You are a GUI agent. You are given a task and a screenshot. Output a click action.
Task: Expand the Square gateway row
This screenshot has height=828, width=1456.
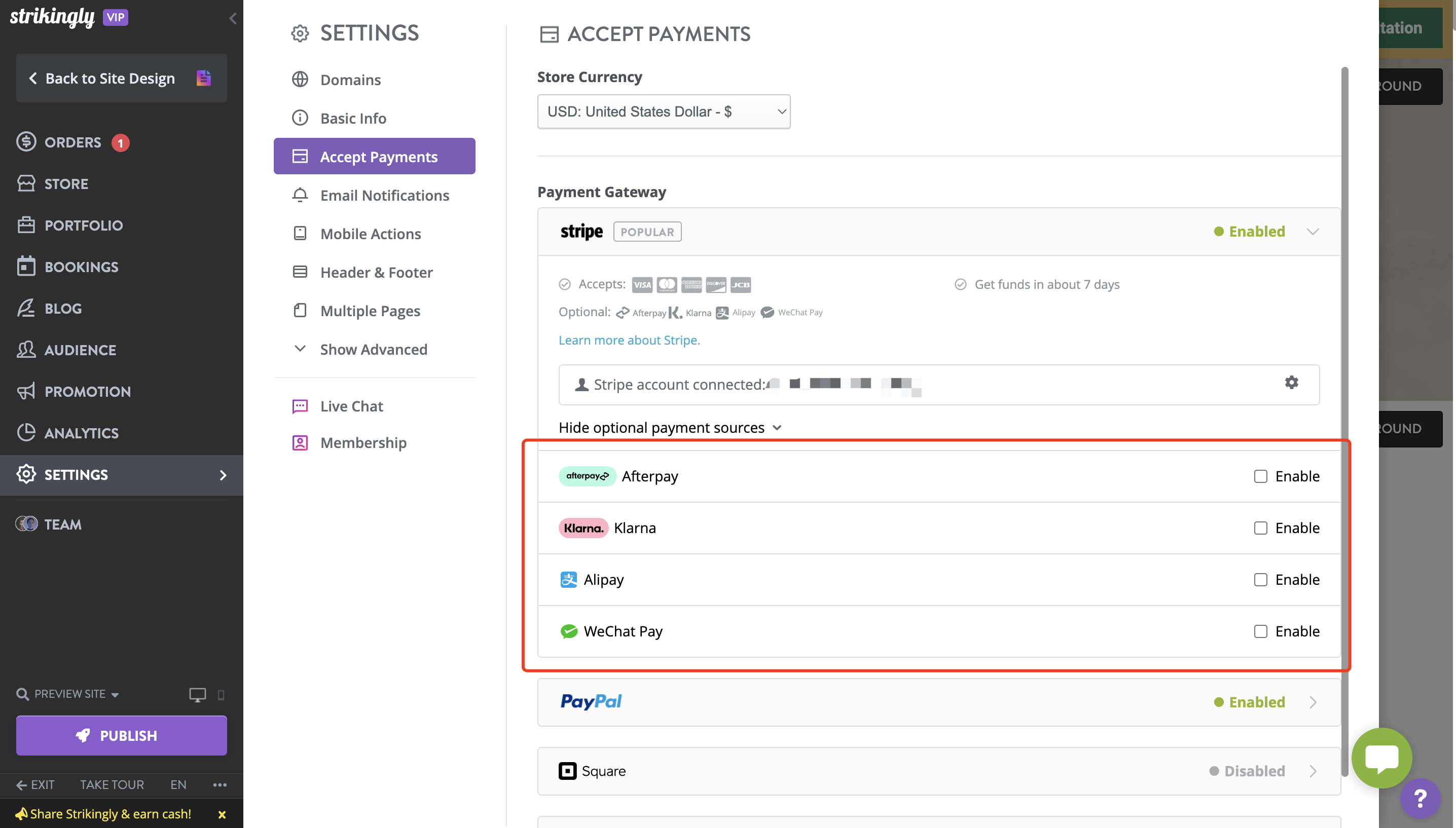click(938, 771)
